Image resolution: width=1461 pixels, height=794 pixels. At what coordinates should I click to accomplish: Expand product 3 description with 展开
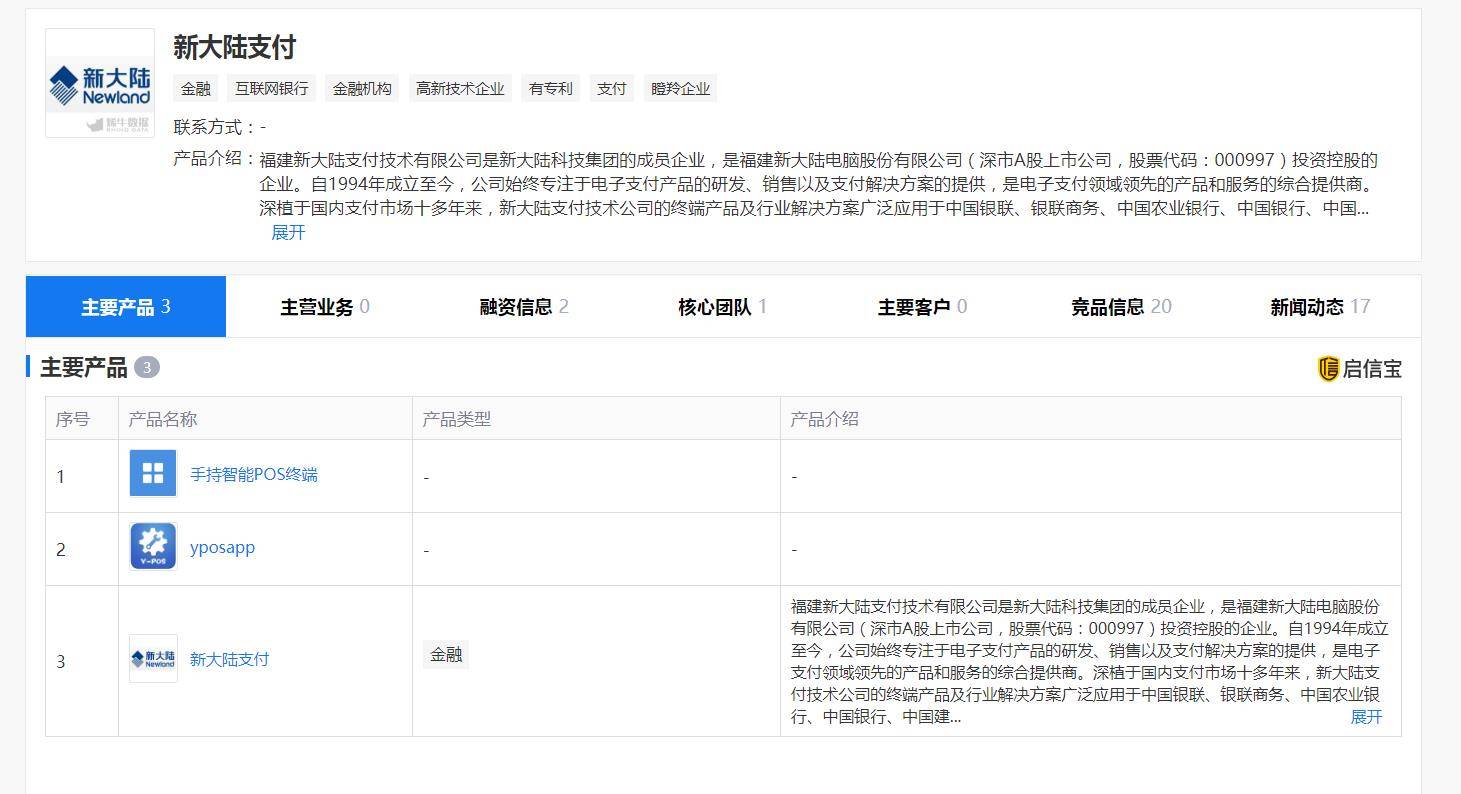pyautogui.click(x=1366, y=717)
